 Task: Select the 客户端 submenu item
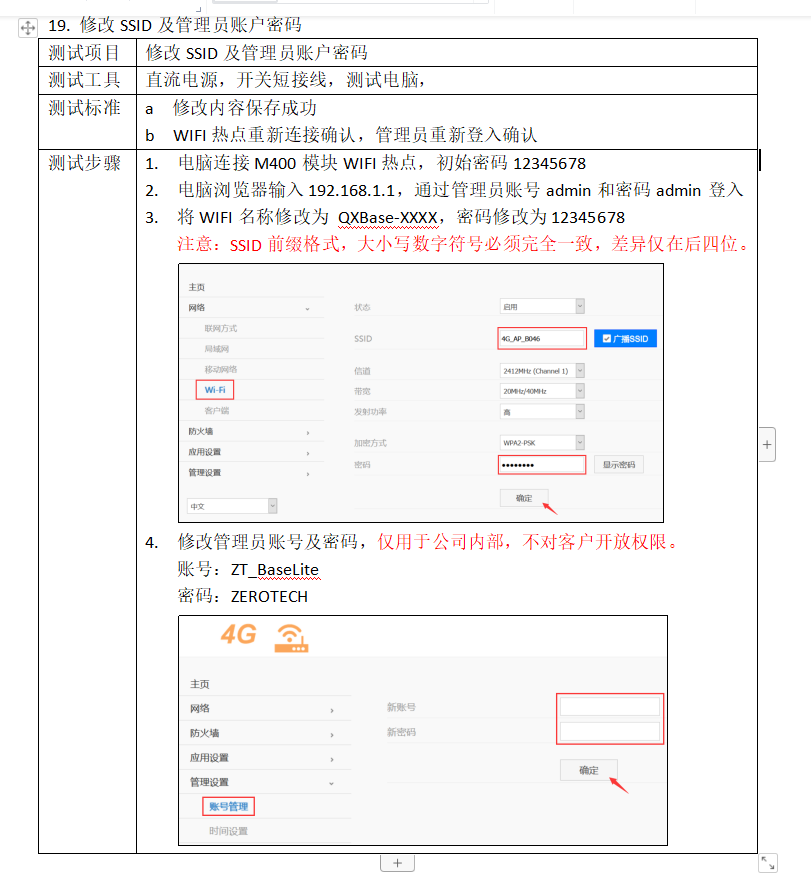(217, 410)
